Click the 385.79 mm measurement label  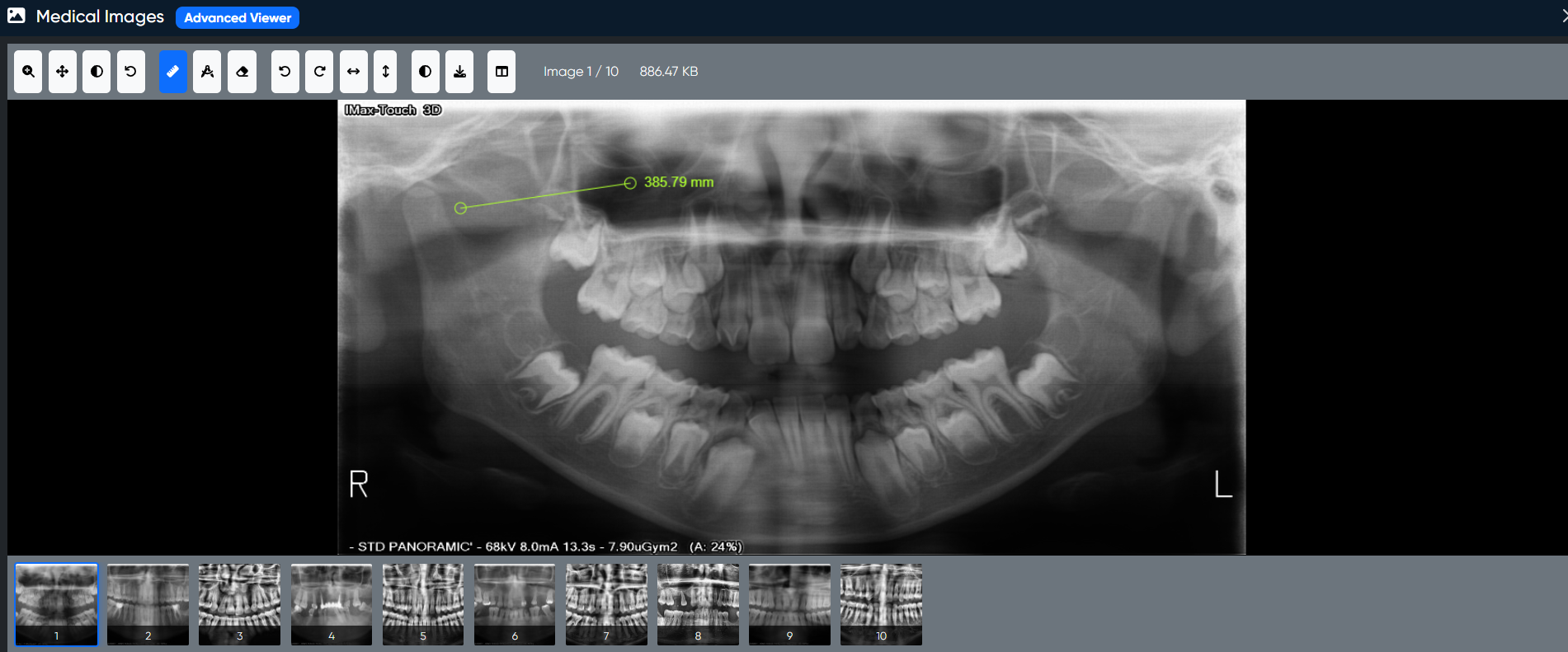click(678, 182)
